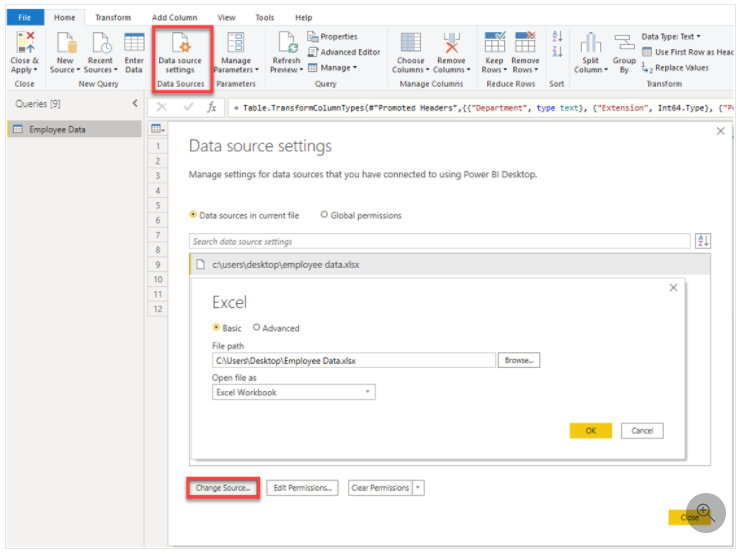
Task: Click the Manage Parameters icon
Action: 236,42
